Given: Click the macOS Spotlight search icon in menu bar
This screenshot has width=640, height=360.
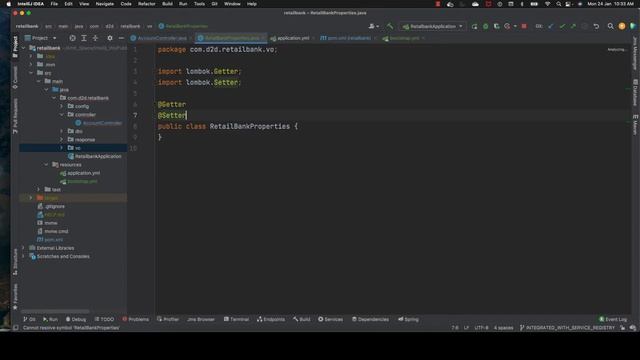Looking at the screenshot, I should [x=558, y=4].
